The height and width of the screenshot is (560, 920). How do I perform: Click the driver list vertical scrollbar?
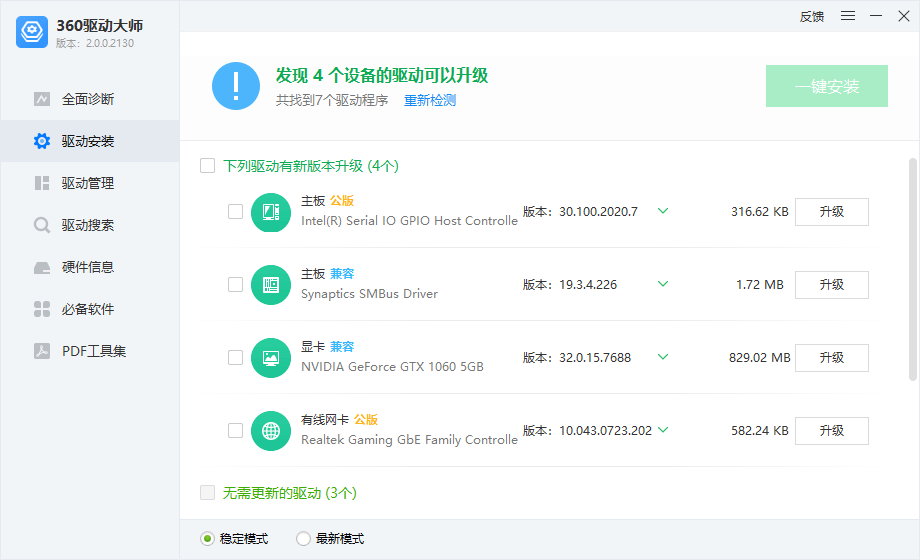(x=912, y=270)
